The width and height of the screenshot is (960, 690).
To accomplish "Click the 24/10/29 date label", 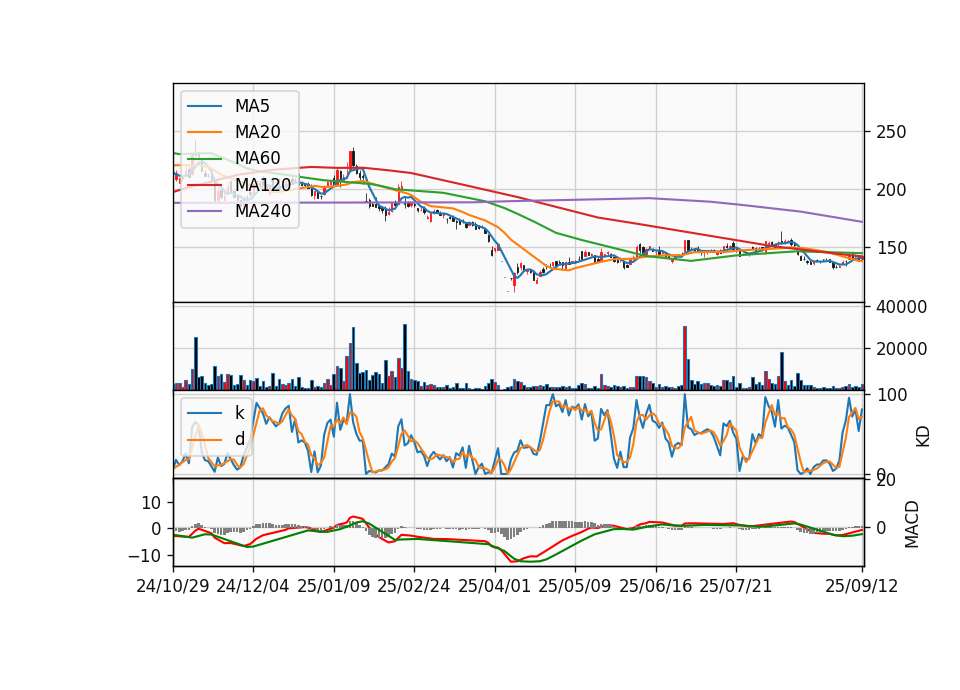I will (x=173, y=586).
